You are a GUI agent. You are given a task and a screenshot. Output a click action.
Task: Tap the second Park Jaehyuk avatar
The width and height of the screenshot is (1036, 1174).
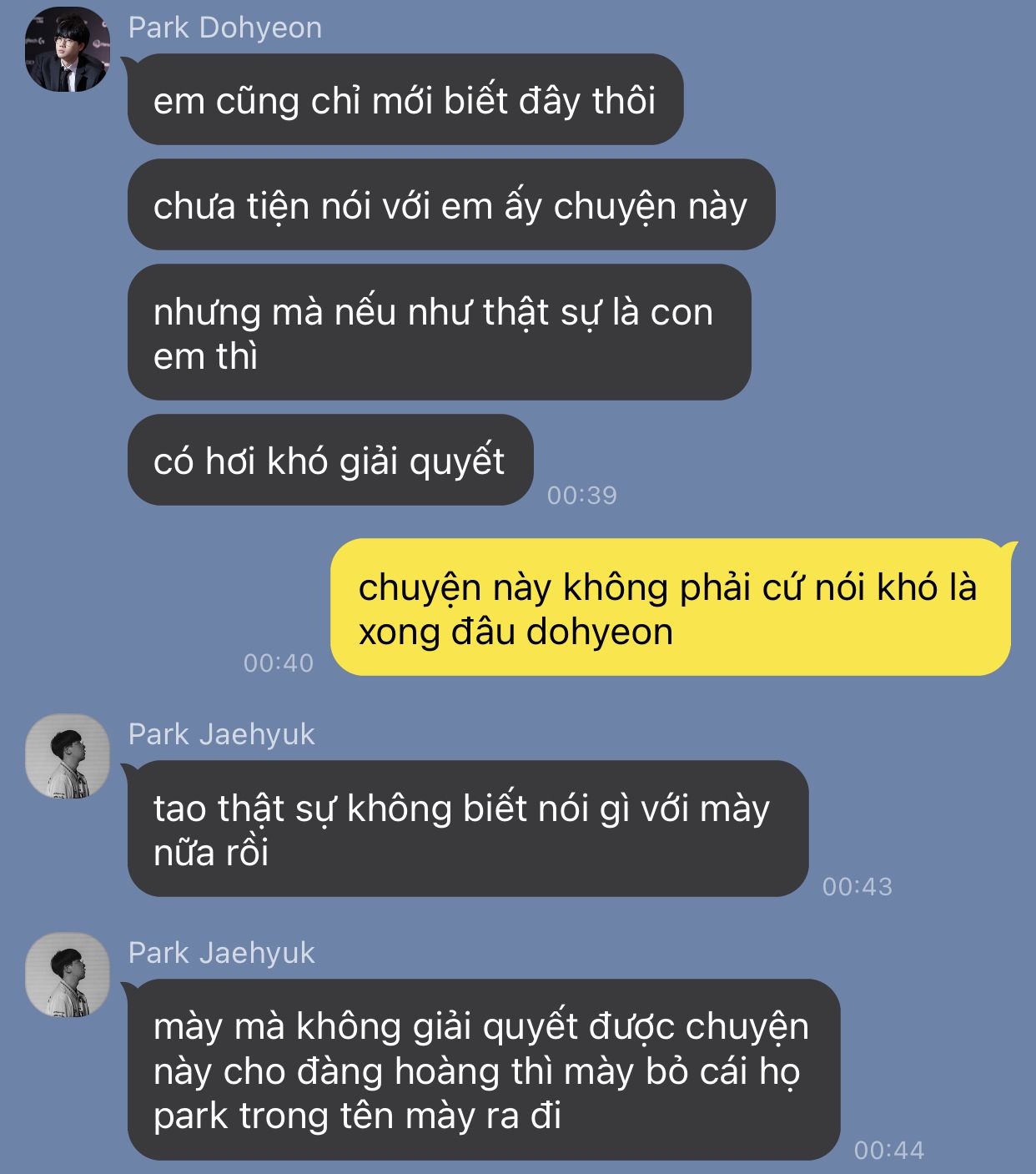[x=68, y=975]
